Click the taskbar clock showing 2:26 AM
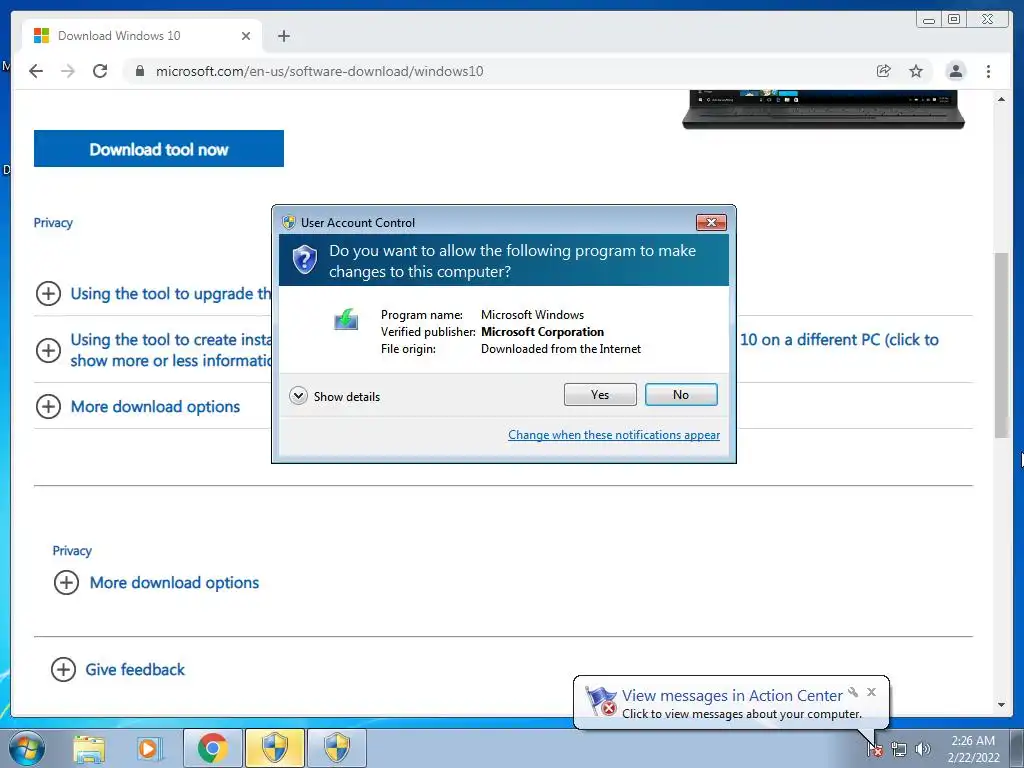Image resolution: width=1024 pixels, height=768 pixels. (973, 749)
